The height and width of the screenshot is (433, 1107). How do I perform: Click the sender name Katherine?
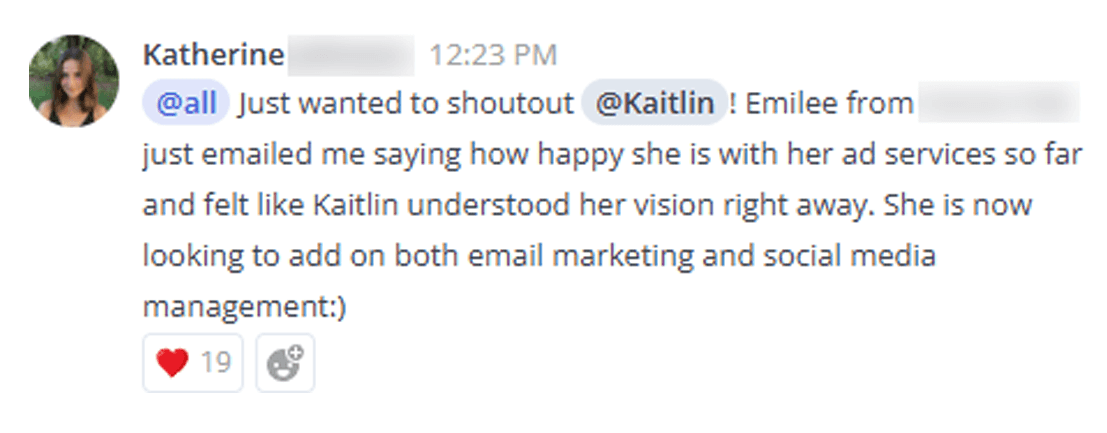(213, 54)
